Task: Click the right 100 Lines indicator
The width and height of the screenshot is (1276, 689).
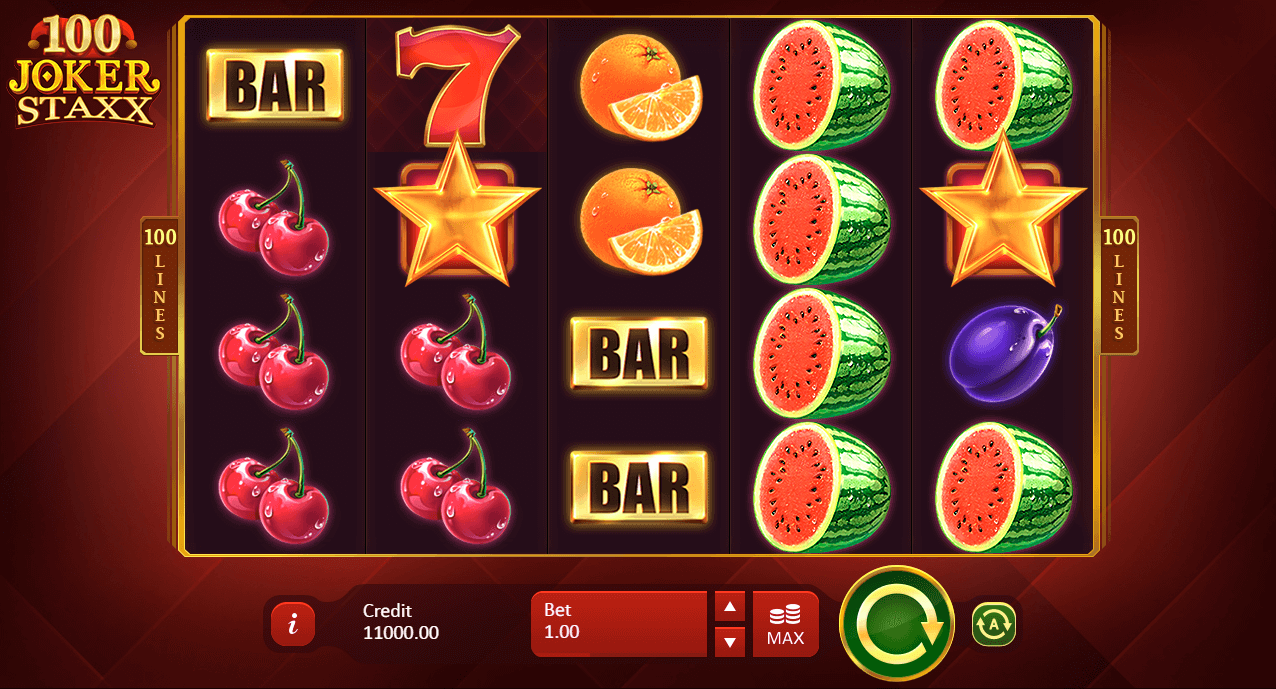Action: click(1119, 285)
